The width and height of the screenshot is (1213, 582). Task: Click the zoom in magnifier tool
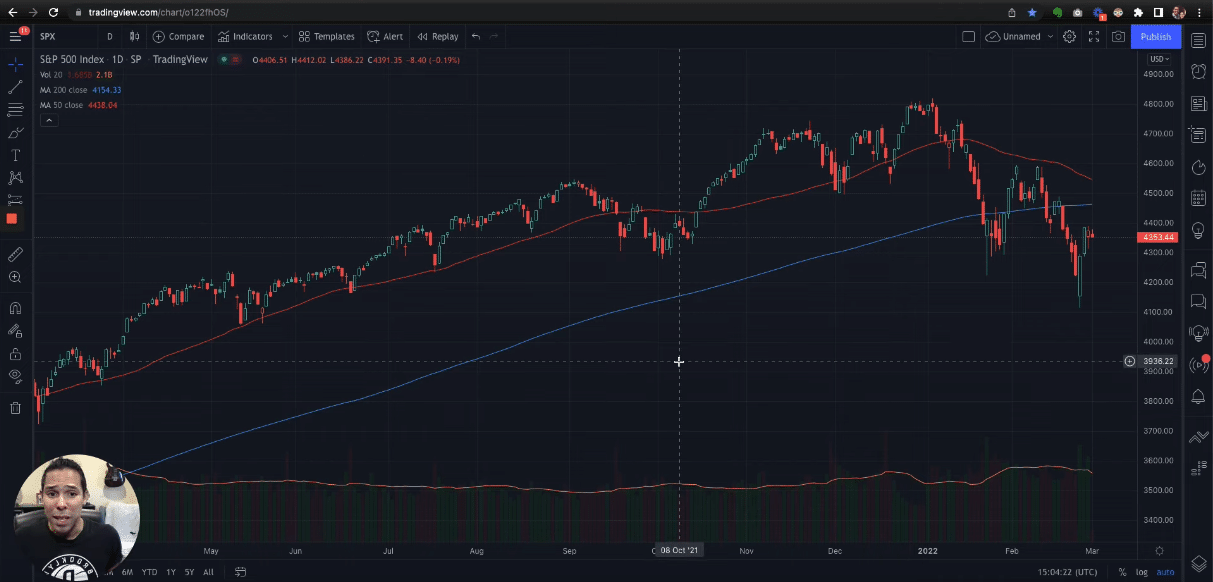tap(15, 277)
